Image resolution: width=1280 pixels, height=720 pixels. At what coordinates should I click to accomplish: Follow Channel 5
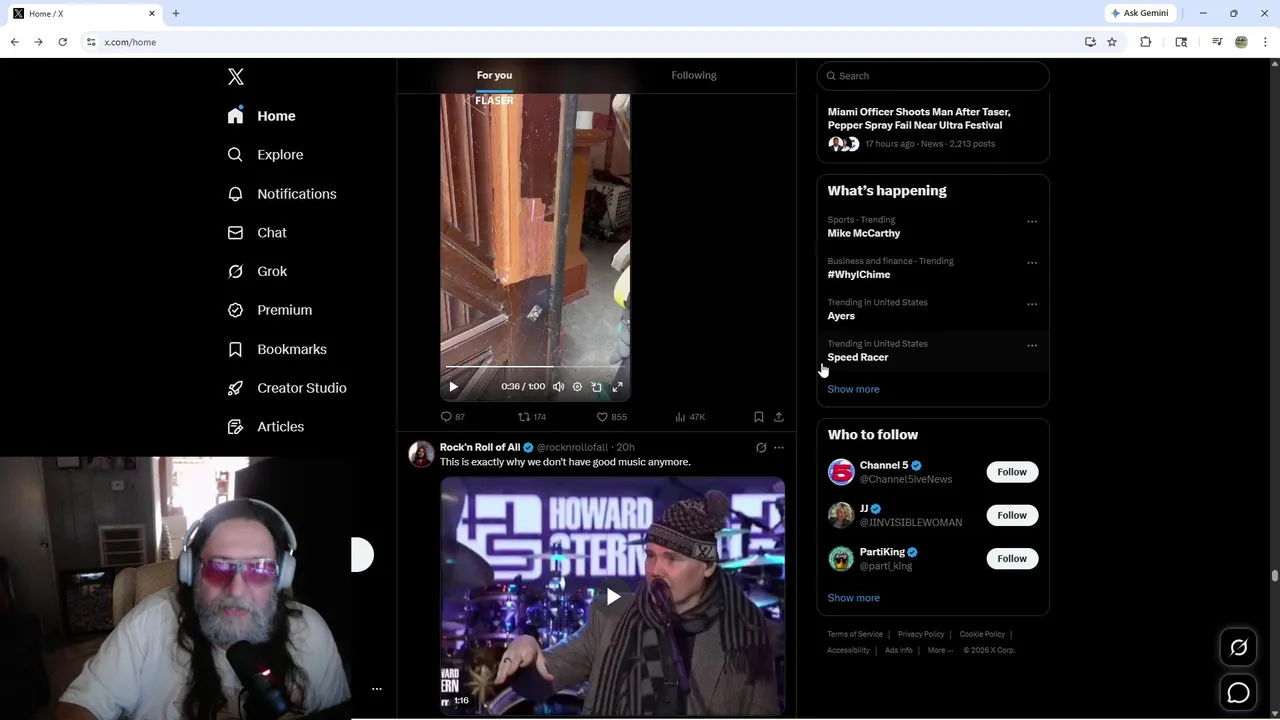(1012, 472)
